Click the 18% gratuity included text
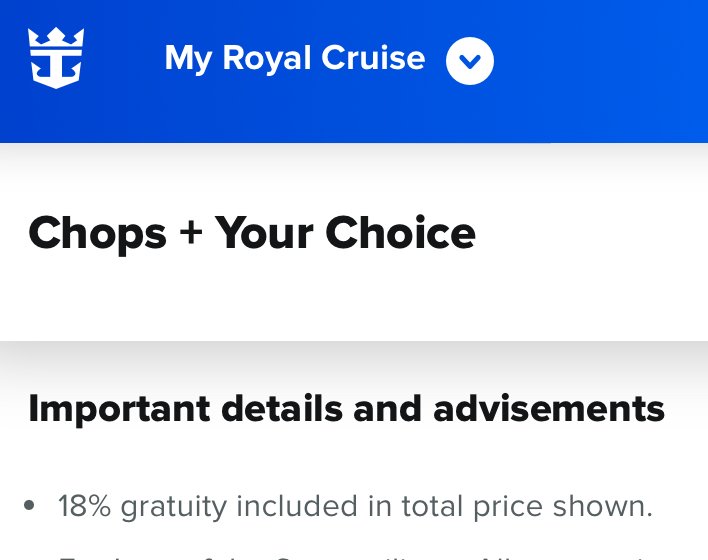Image resolution: width=708 pixels, height=560 pixels. 355,506
